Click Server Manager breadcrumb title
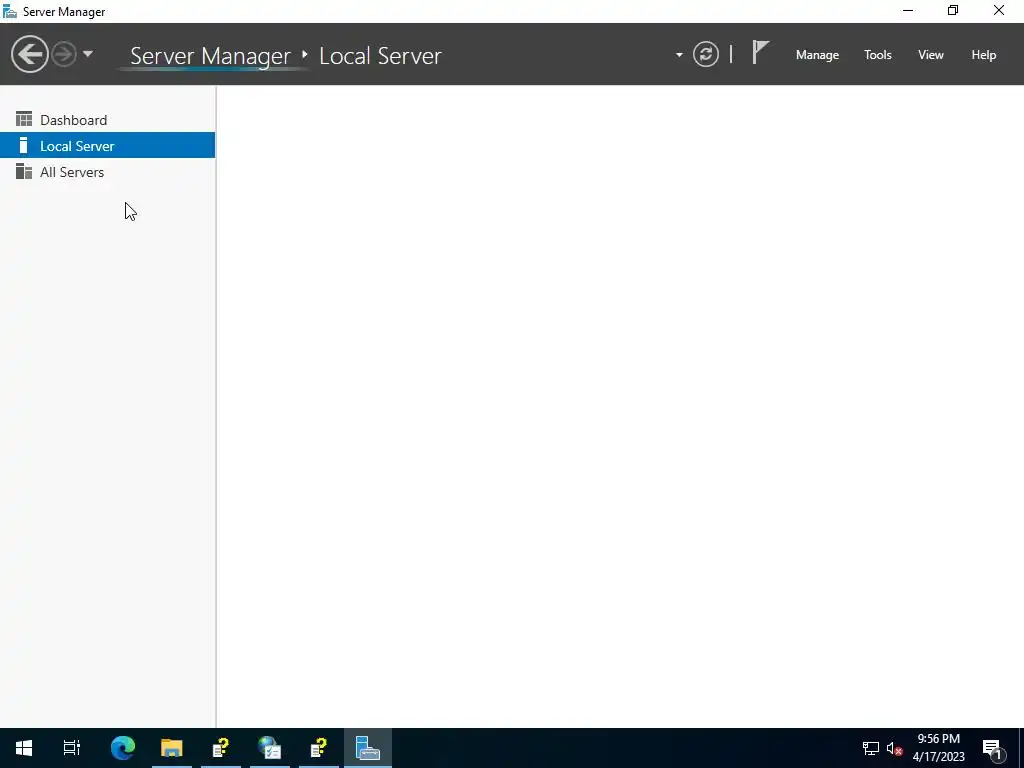 pyautogui.click(x=210, y=56)
